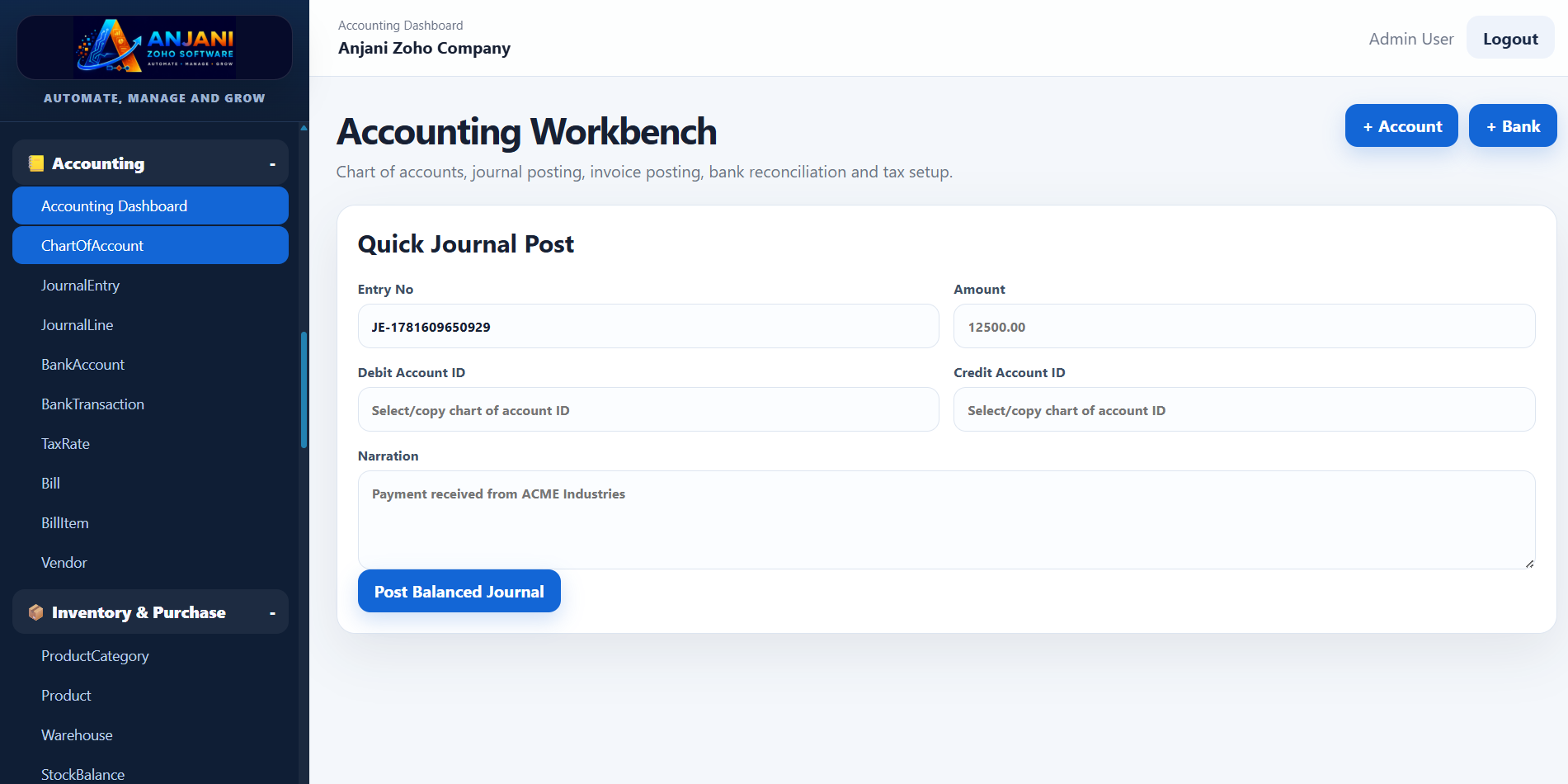This screenshot has height=784, width=1568.
Task: Focus the Amount input field
Action: point(1244,326)
